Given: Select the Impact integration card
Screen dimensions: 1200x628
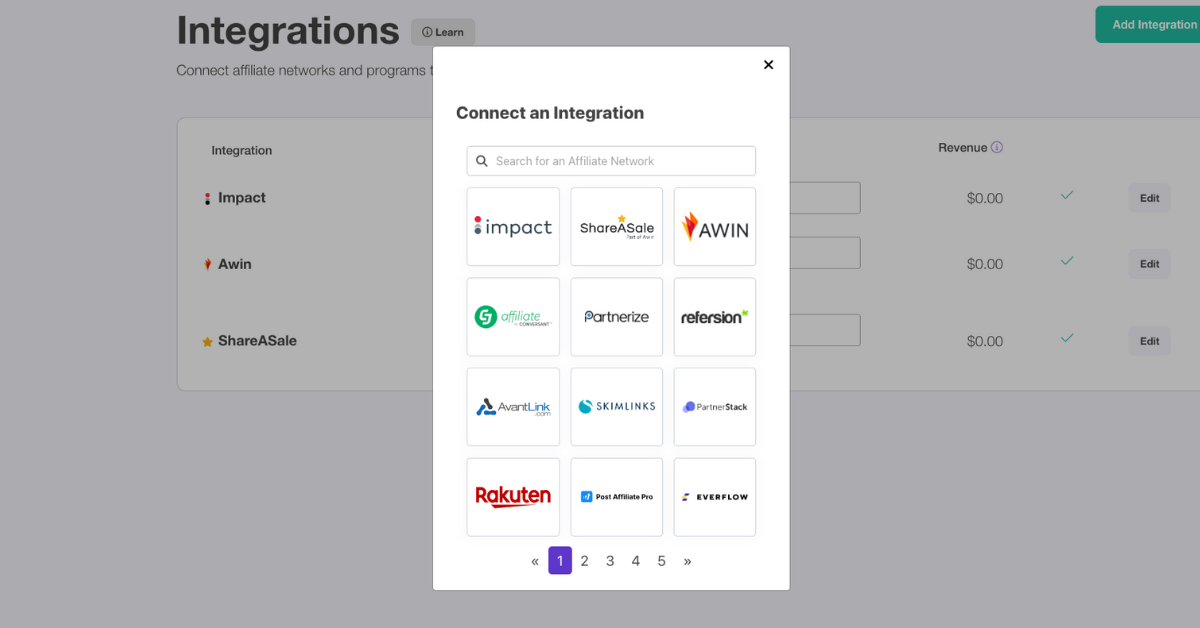Looking at the screenshot, I should coord(513,227).
